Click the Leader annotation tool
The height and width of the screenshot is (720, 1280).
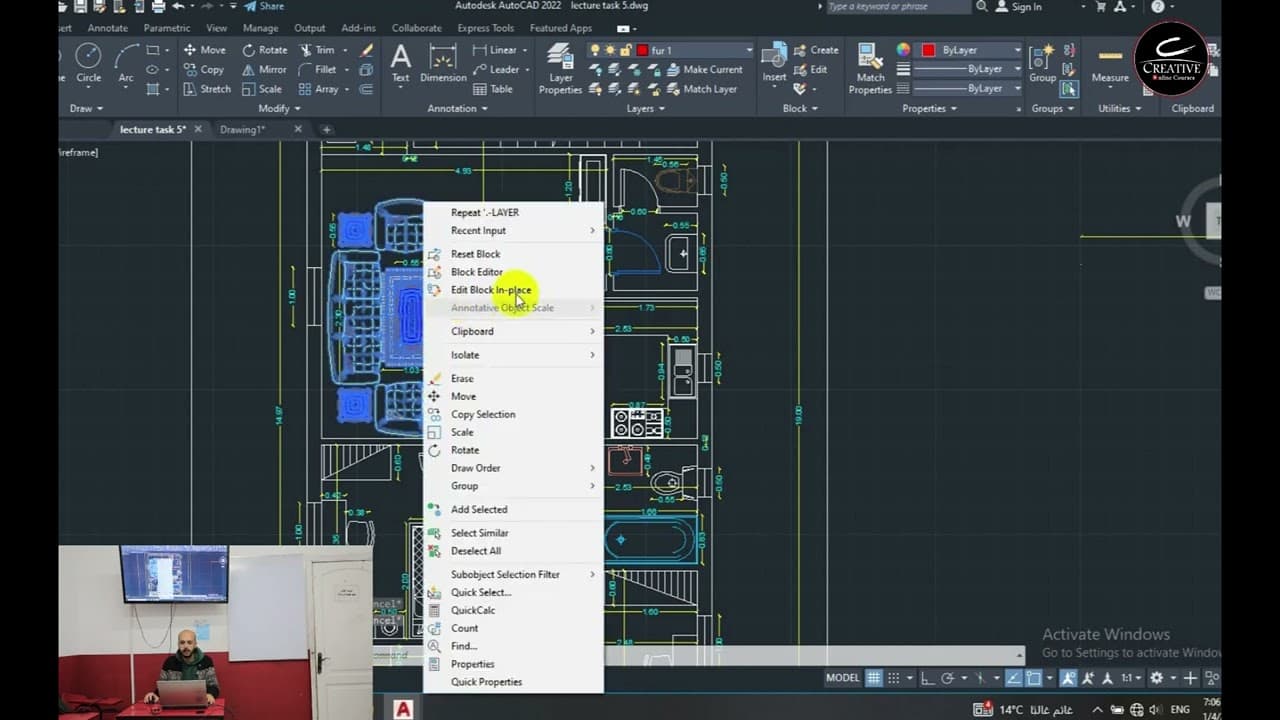pos(496,70)
